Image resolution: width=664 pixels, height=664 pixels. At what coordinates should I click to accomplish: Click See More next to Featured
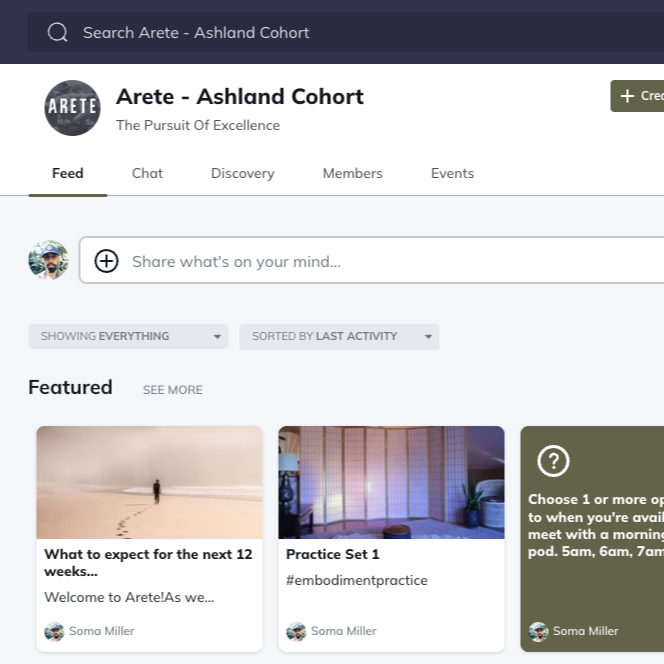click(x=173, y=390)
